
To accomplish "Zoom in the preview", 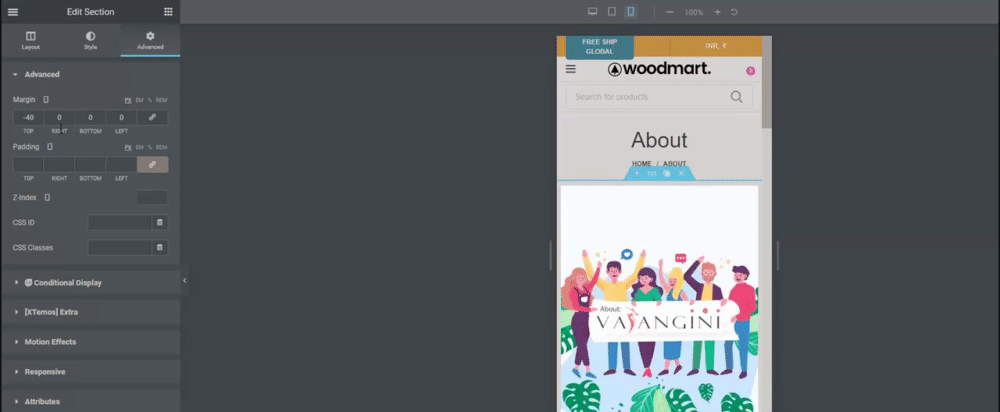I will 717,12.
